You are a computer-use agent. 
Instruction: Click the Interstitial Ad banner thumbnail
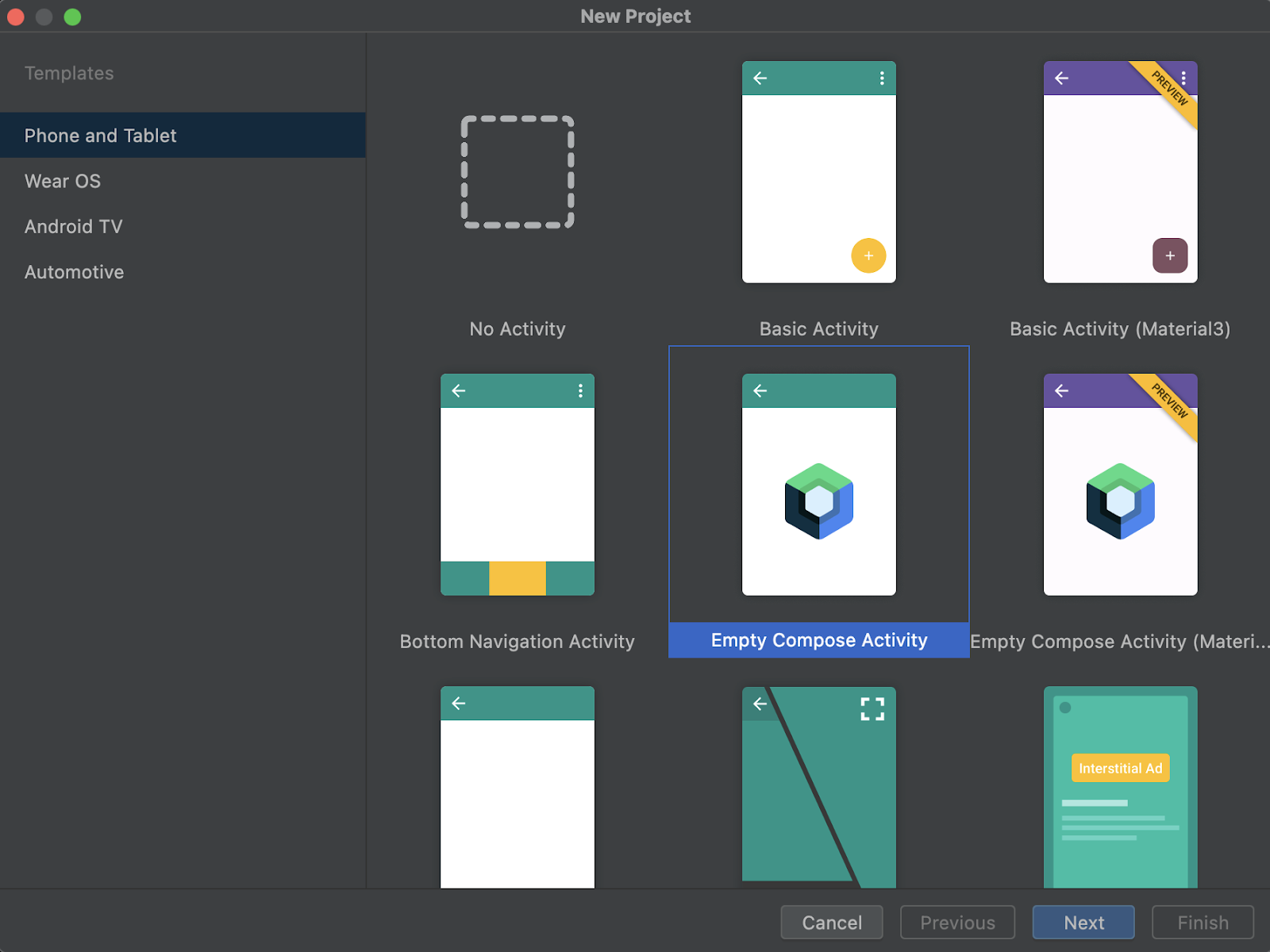[1120, 768]
